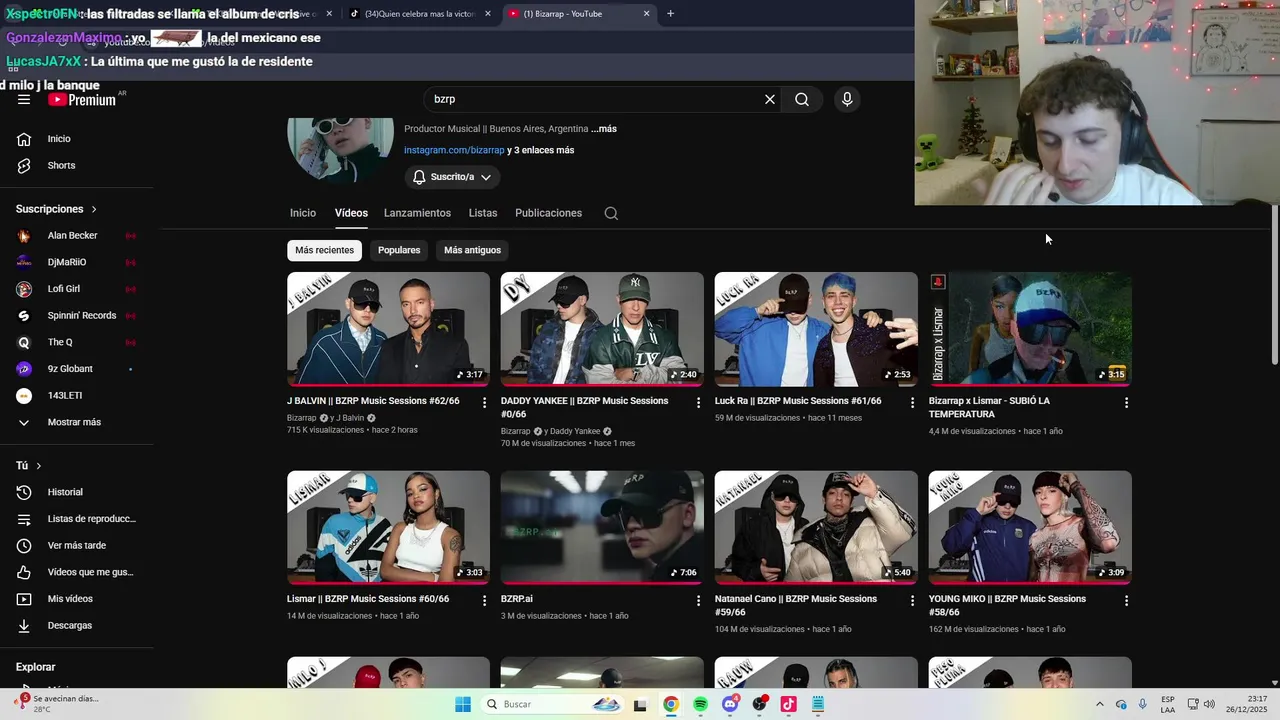Screen dimensions: 1280x720
Task: Open Google Chrome from the taskbar
Action: tap(671, 704)
